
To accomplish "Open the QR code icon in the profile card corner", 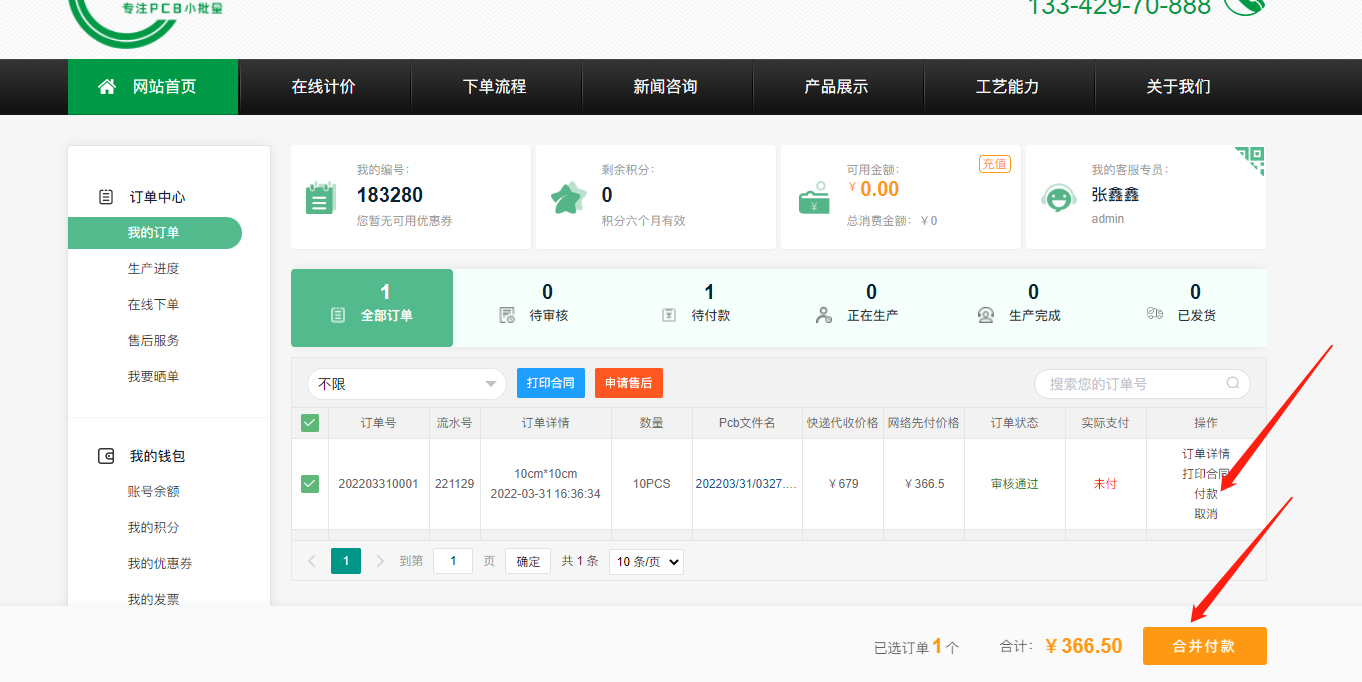I will click(1251, 160).
